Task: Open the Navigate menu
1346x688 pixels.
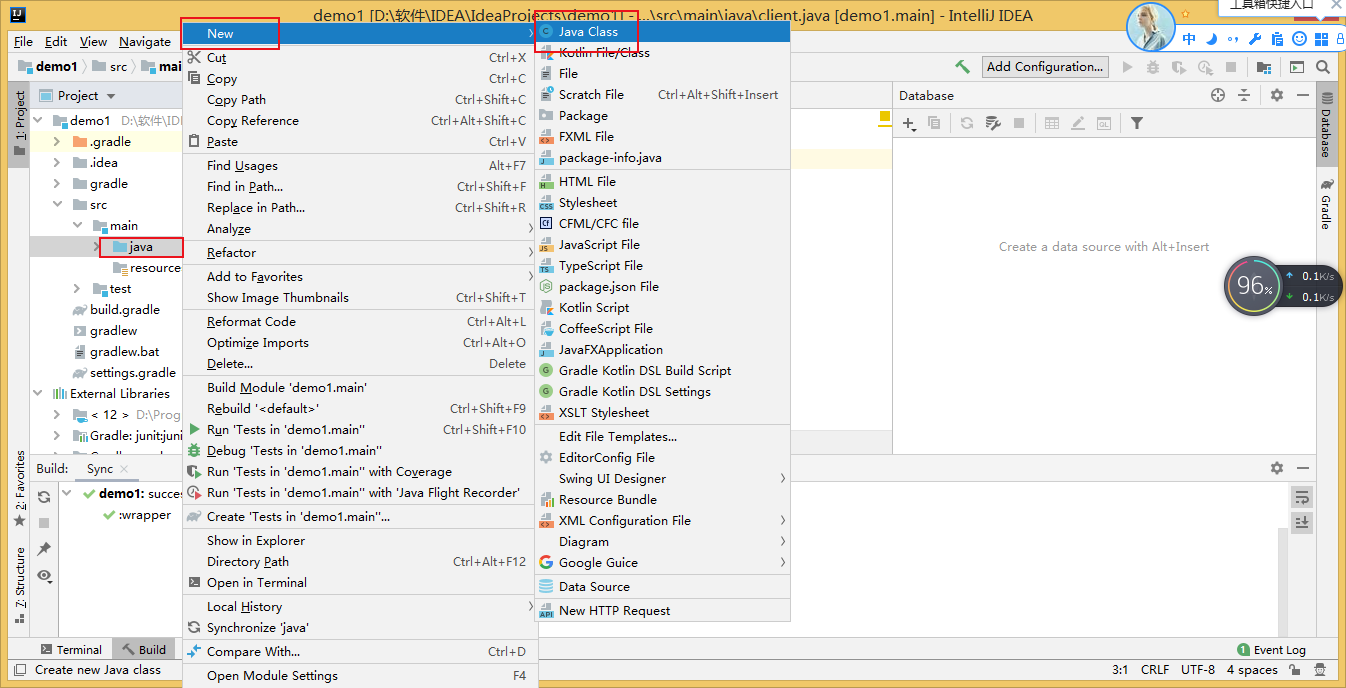Action: tap(145, 42)
